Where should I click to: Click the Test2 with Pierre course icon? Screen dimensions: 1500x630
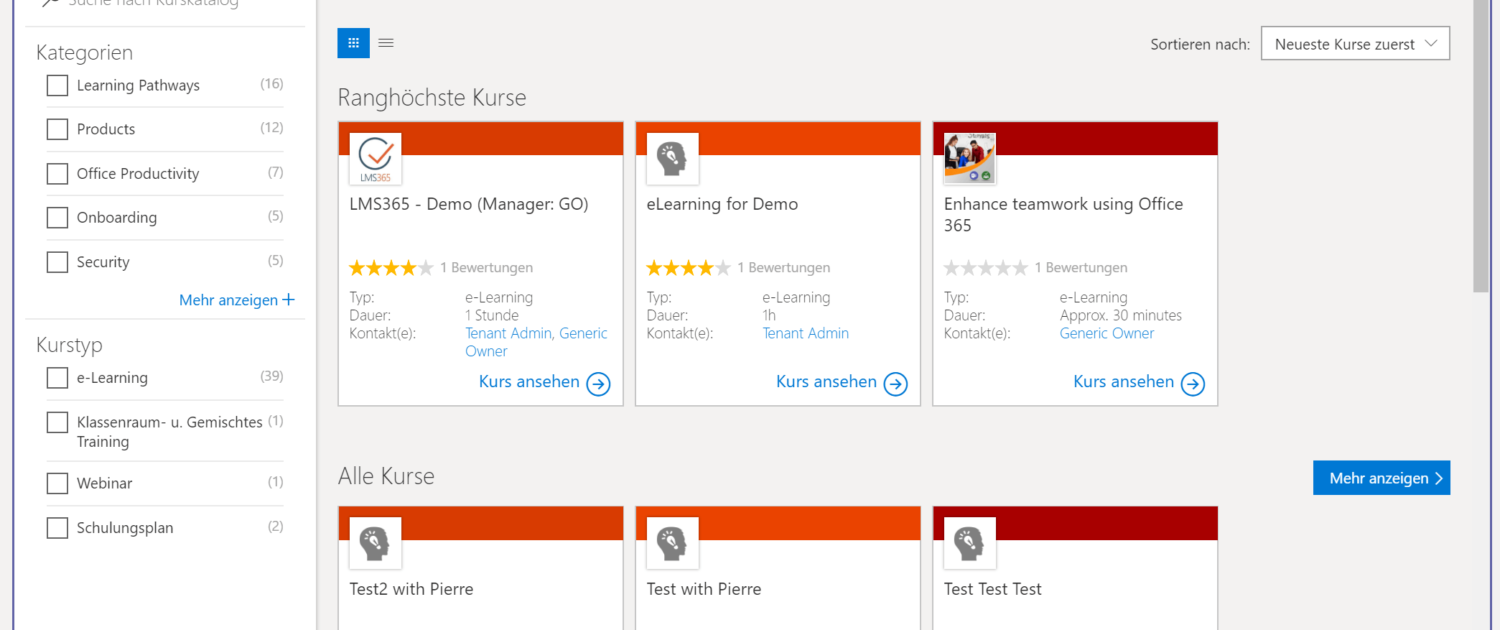coord(375,543)
